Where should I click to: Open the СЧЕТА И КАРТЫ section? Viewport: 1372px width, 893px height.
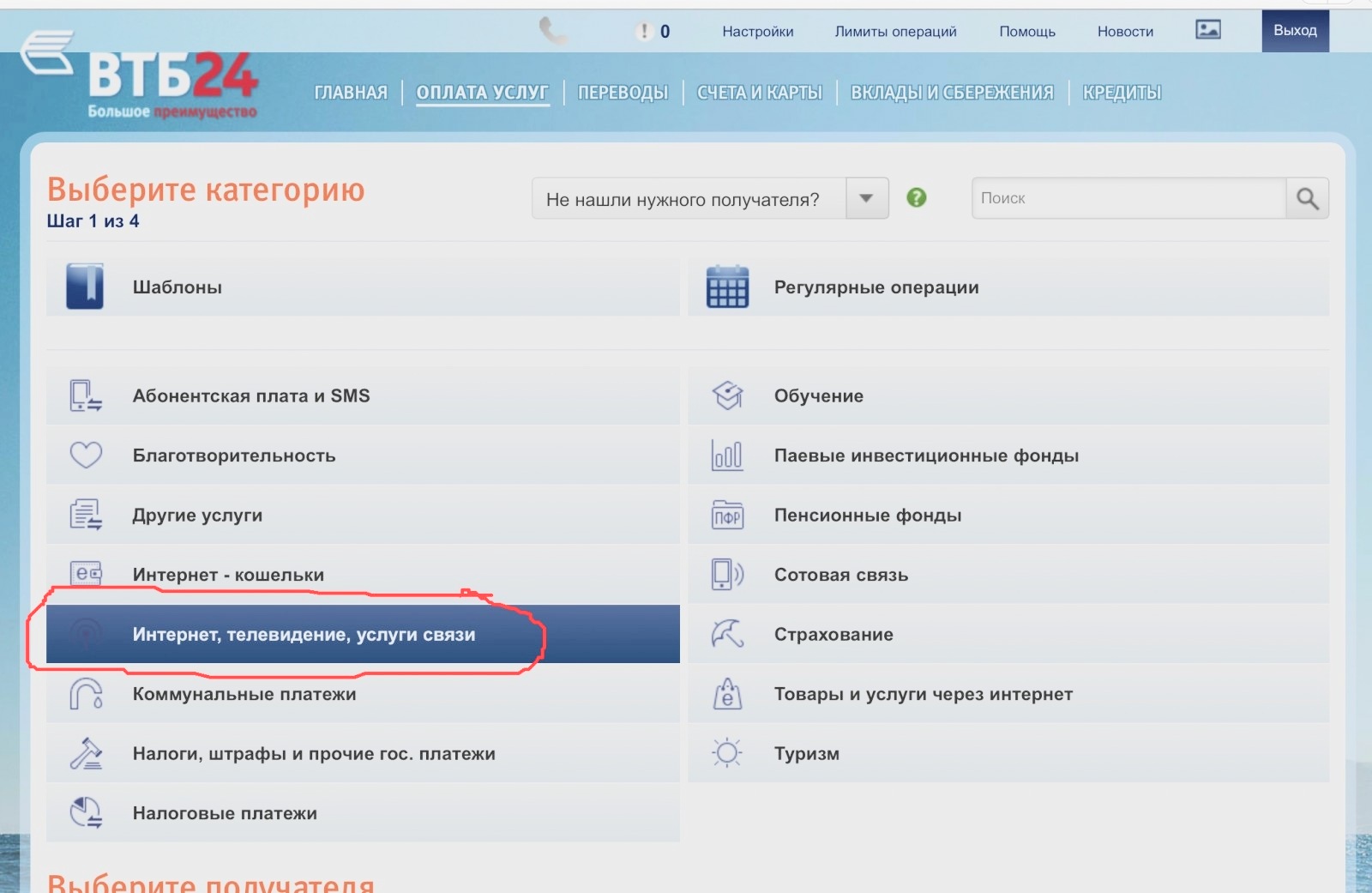click(759, 92)
